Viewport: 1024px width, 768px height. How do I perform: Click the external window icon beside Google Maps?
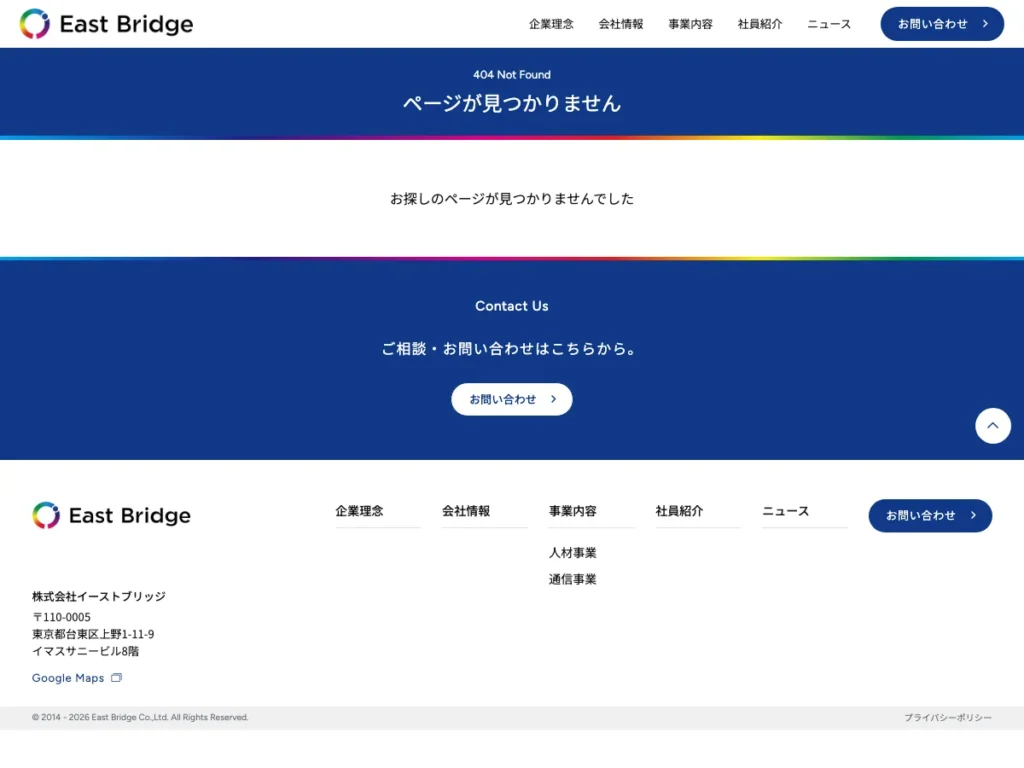[116, 678]
